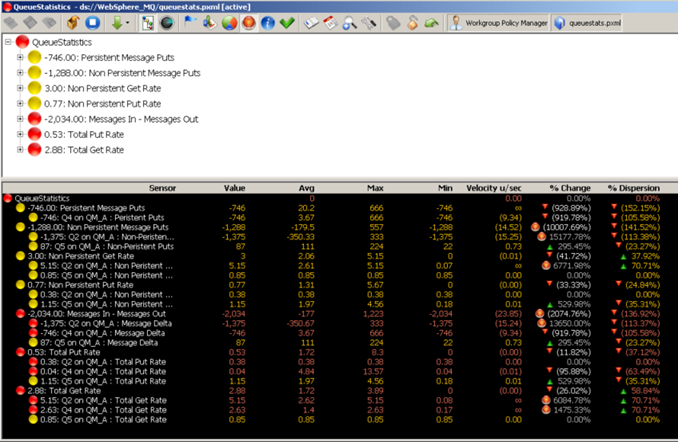The width and height of the screenshot is (678, 442).
Task: Open Workgroup Policy Manager
Action: pyautogui.click(x=498, y=23)
